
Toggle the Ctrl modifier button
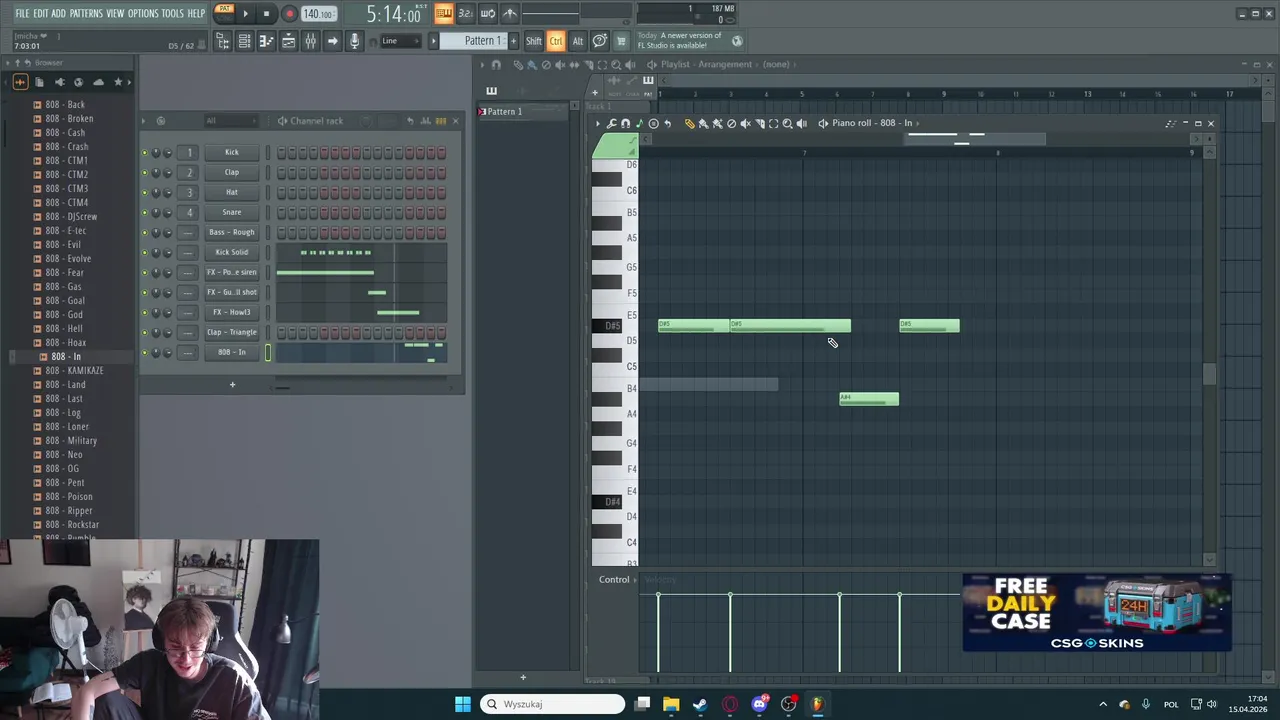point(556,41)
